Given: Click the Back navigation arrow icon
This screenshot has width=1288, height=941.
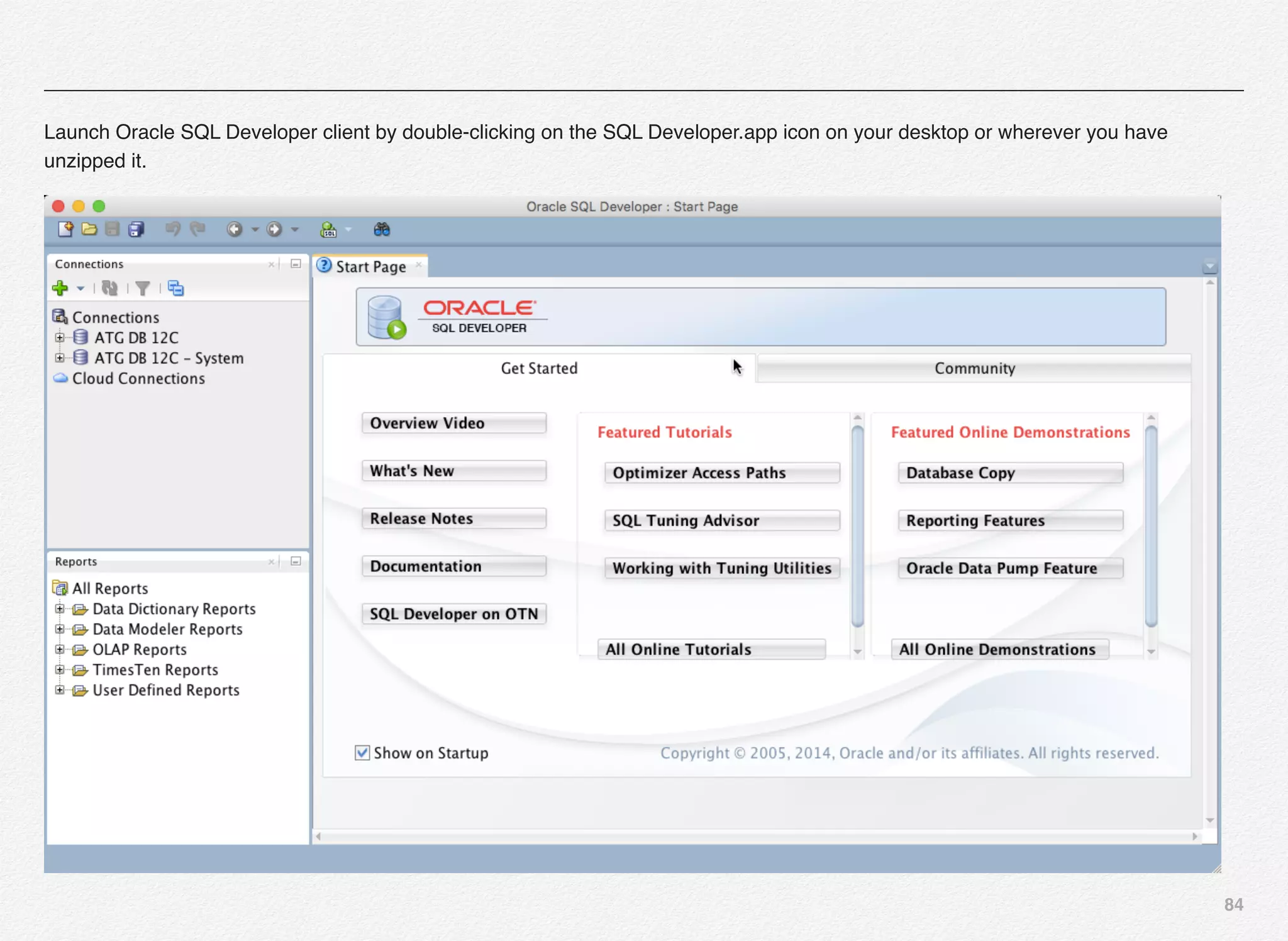Looking at the screenshot, I should click(x=235, y=230).
